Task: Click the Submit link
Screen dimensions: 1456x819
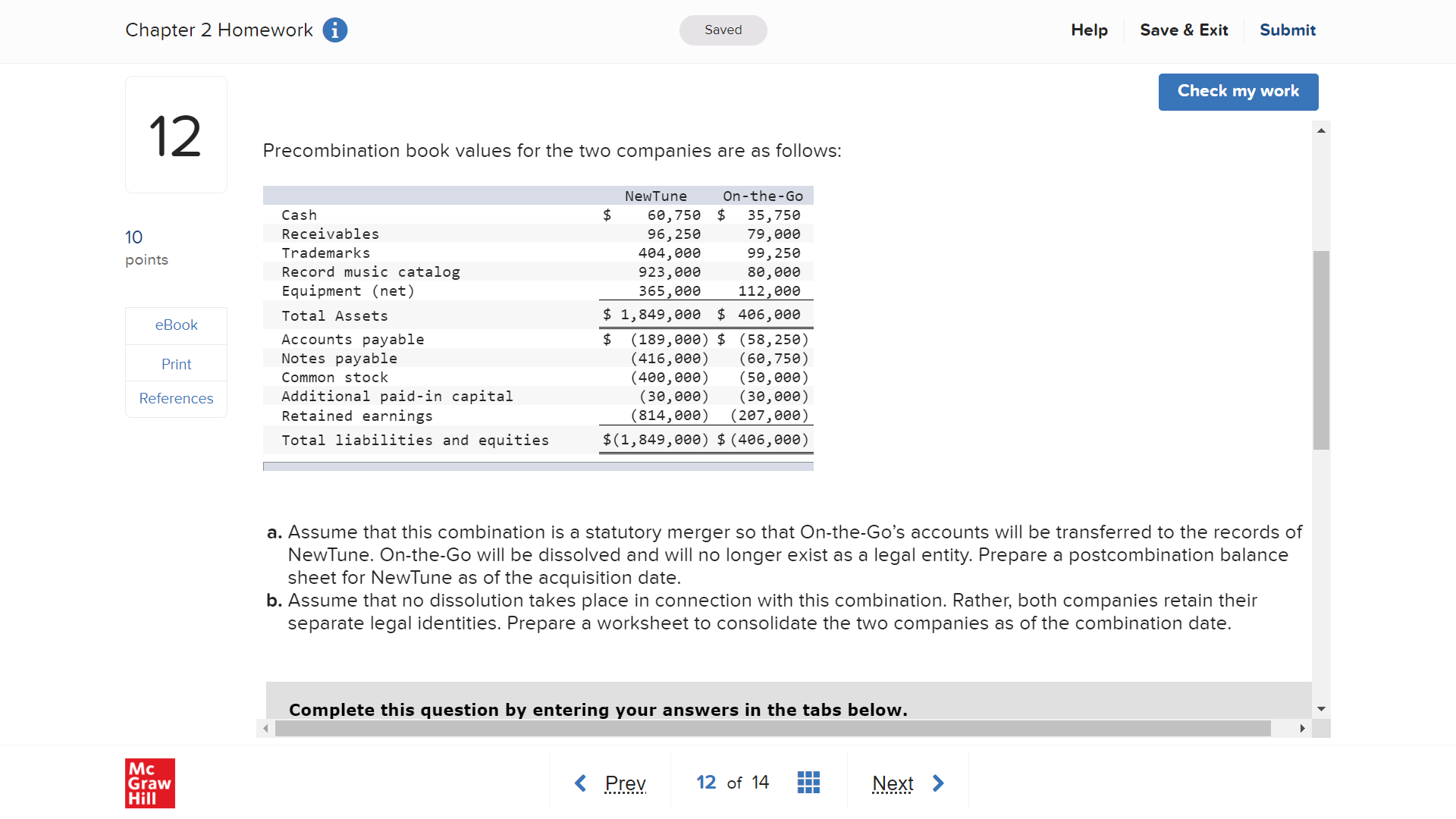Action: pyautogui.click(x=1287, y=30)
